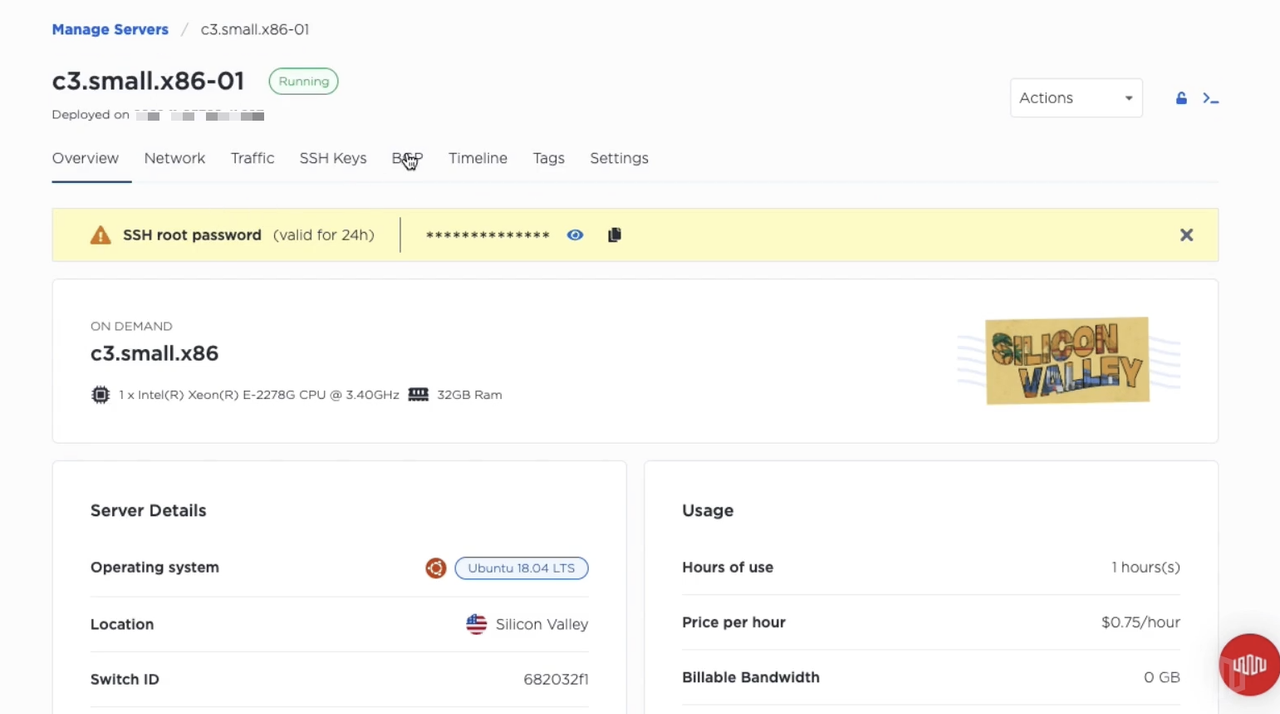Click the (valid for 24h) text
Screen dimensions: 1280x714
(324, 235)
